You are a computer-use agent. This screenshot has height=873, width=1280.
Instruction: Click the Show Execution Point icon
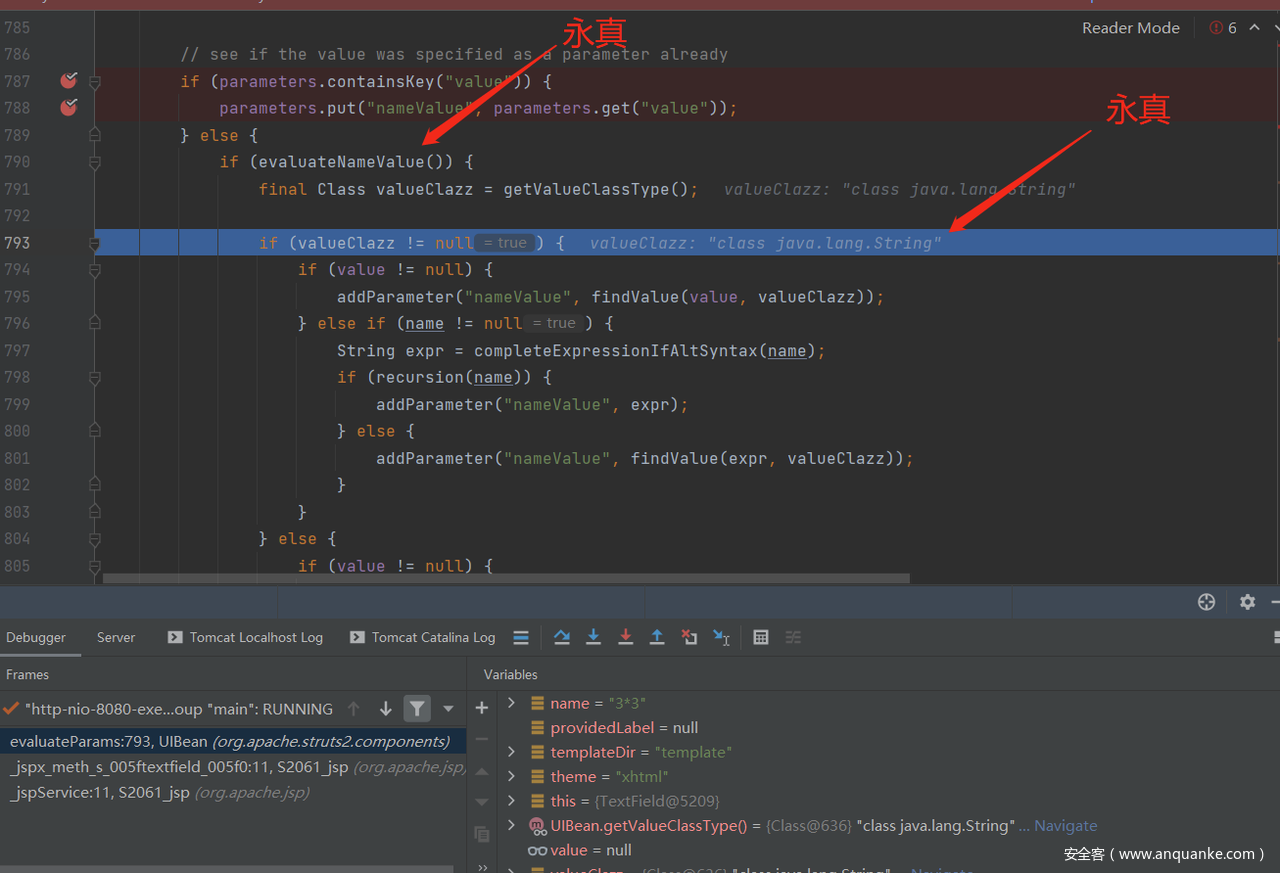[x=521, y=637]
